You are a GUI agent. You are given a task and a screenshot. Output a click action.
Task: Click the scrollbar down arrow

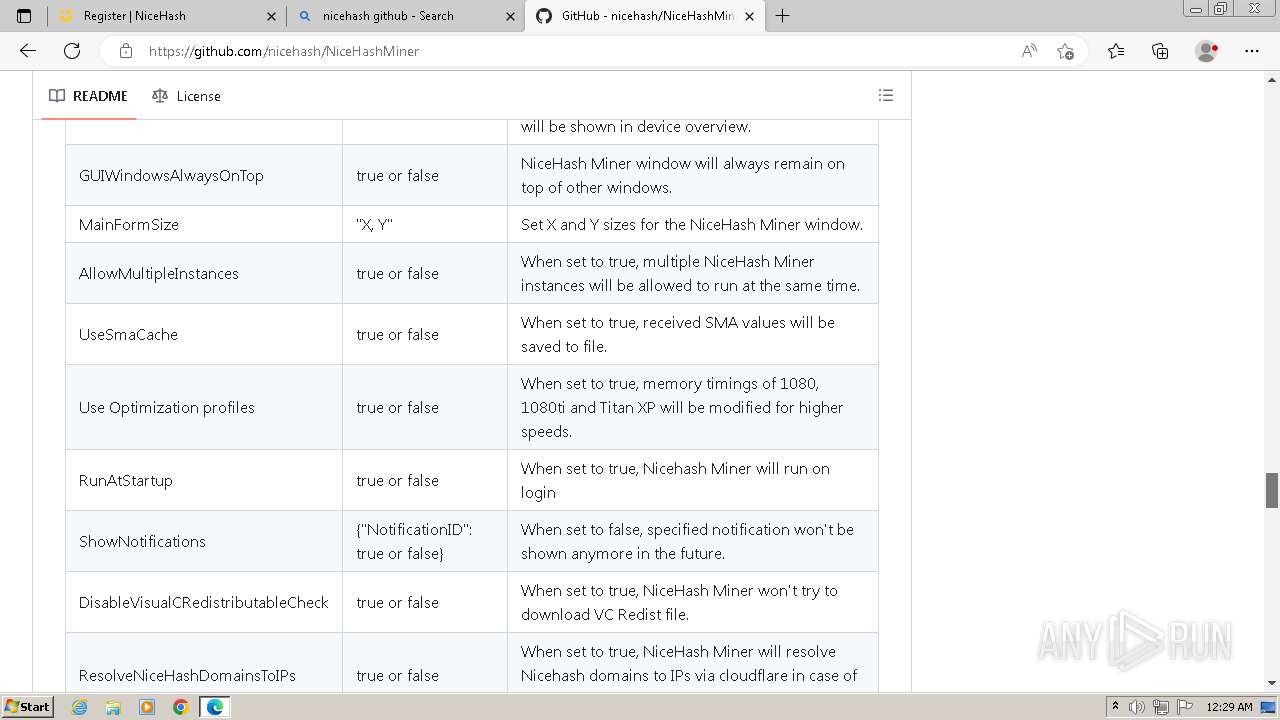coord(1272,684)
